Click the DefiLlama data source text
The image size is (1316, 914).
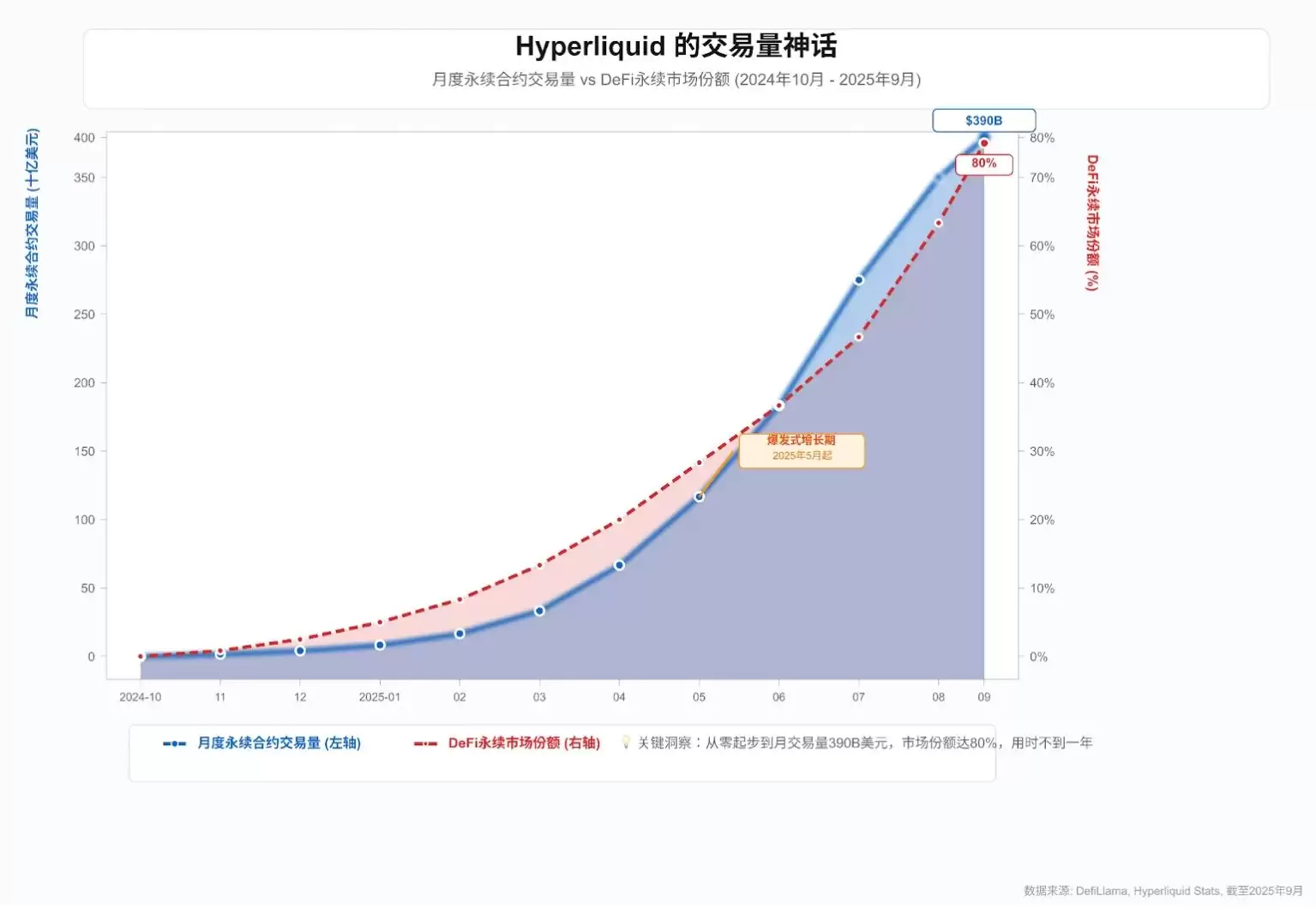point(1102,891)
